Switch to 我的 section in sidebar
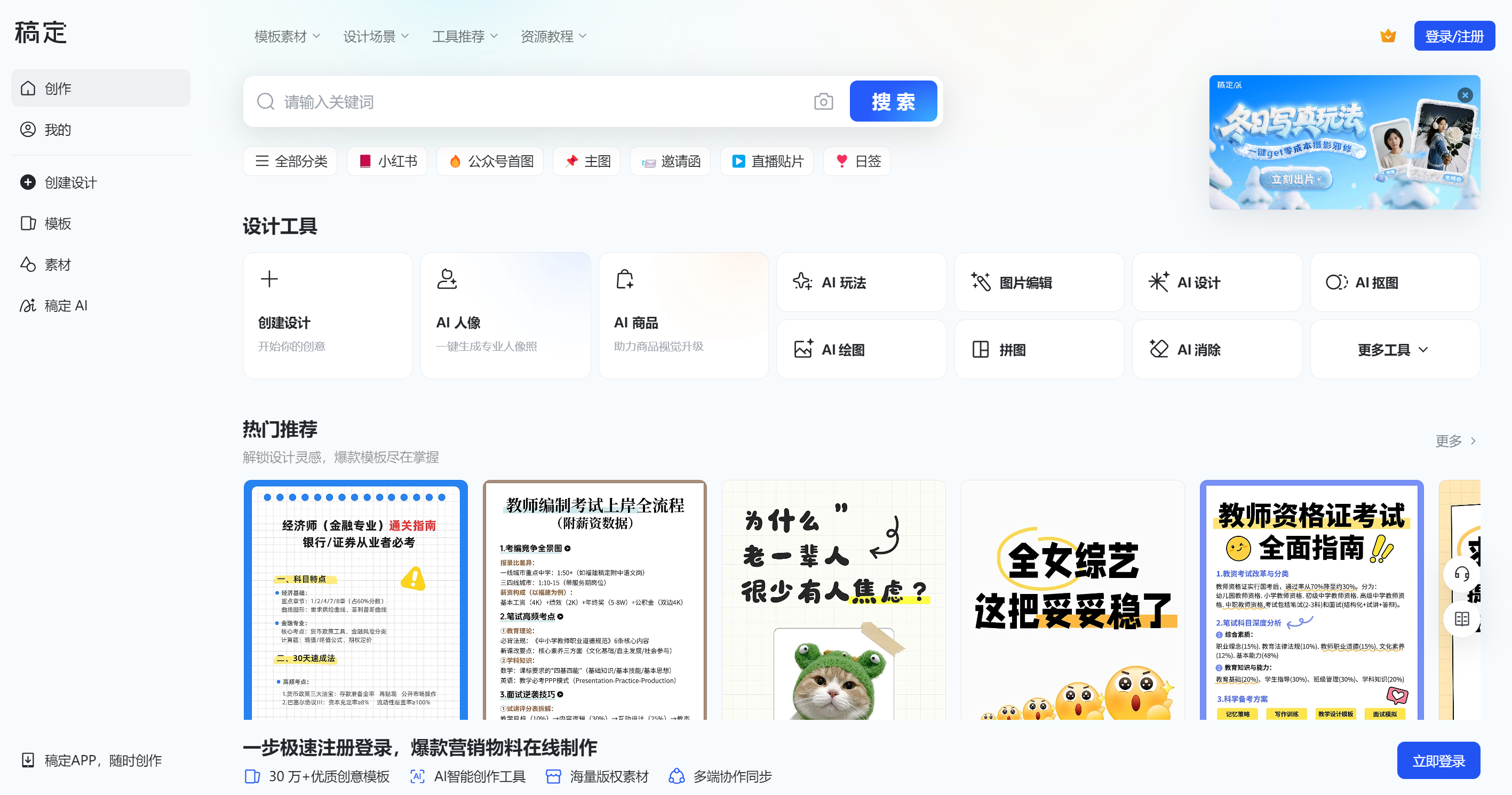Image resolution: width=1512 pixels, height=795 pixels. (57, 130)
